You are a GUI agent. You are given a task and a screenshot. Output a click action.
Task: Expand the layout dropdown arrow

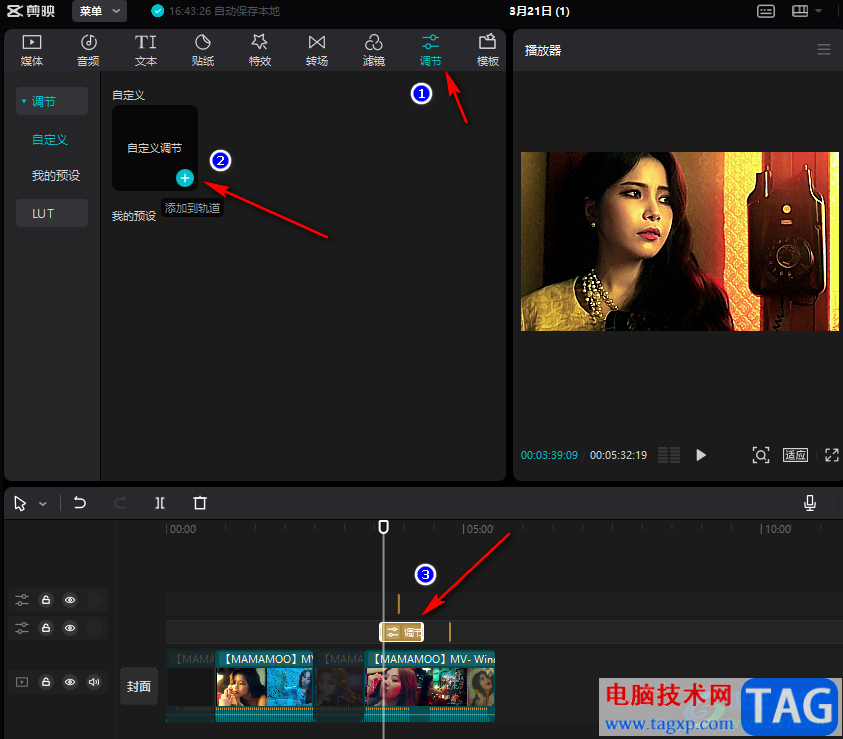[x=818, y=11]
